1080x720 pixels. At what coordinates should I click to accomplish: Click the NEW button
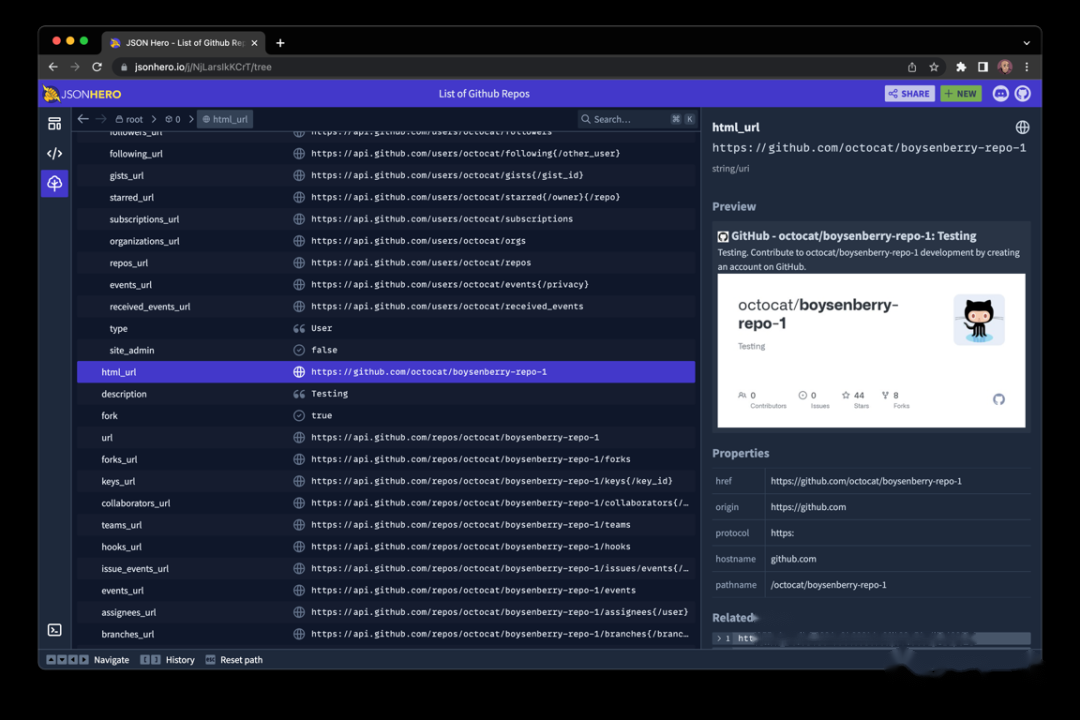click(x=961, y=94)
